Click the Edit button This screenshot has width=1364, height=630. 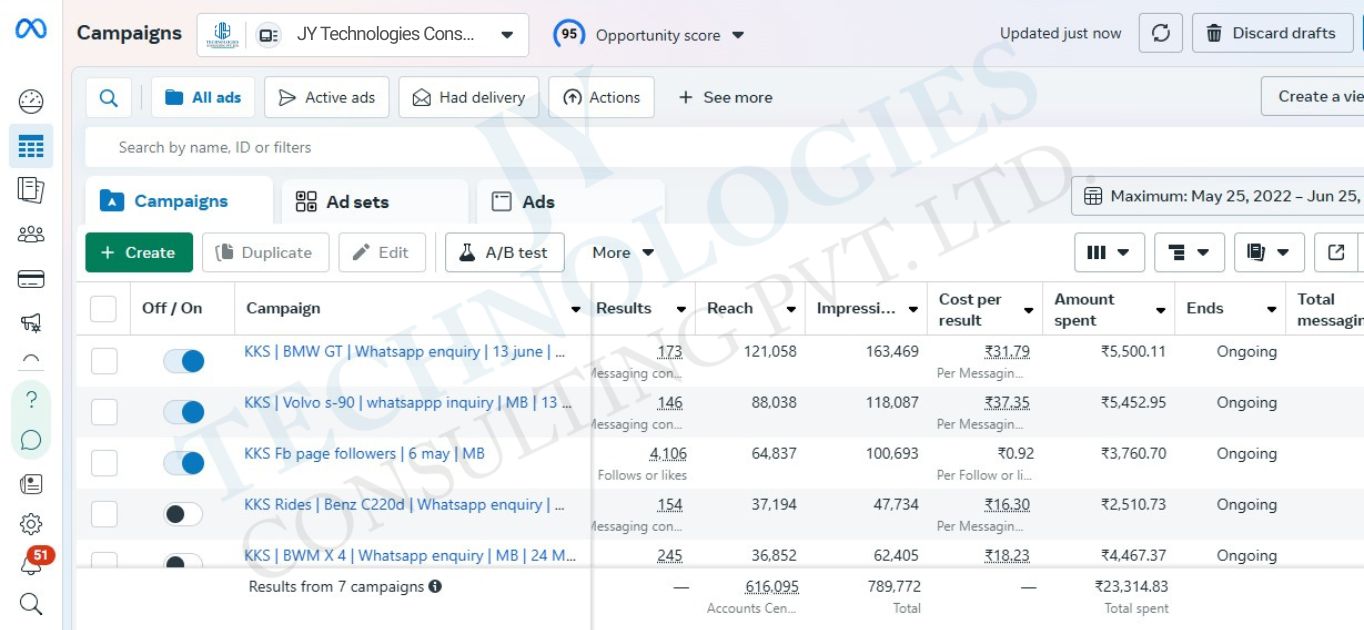pos(382,252)
